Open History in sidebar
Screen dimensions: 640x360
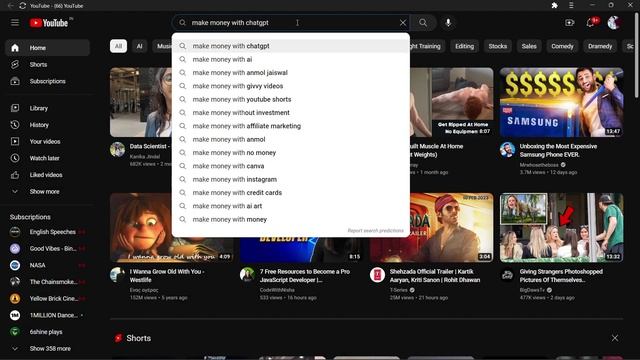click(48, 125)
